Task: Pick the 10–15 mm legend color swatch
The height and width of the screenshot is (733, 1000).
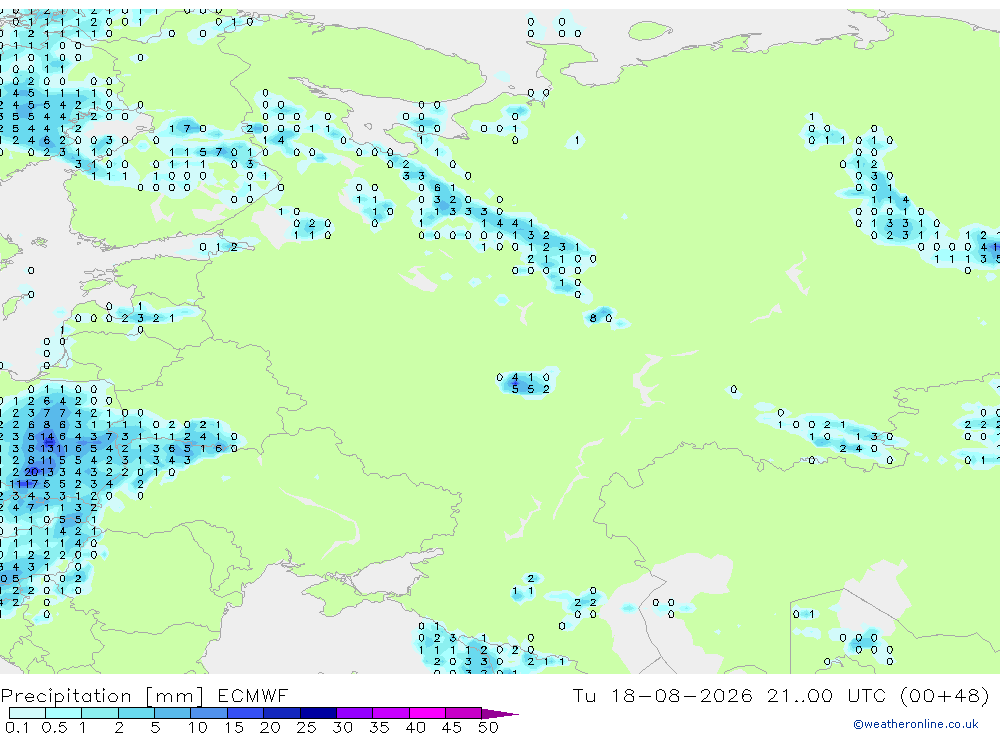Action: [209, 713]
